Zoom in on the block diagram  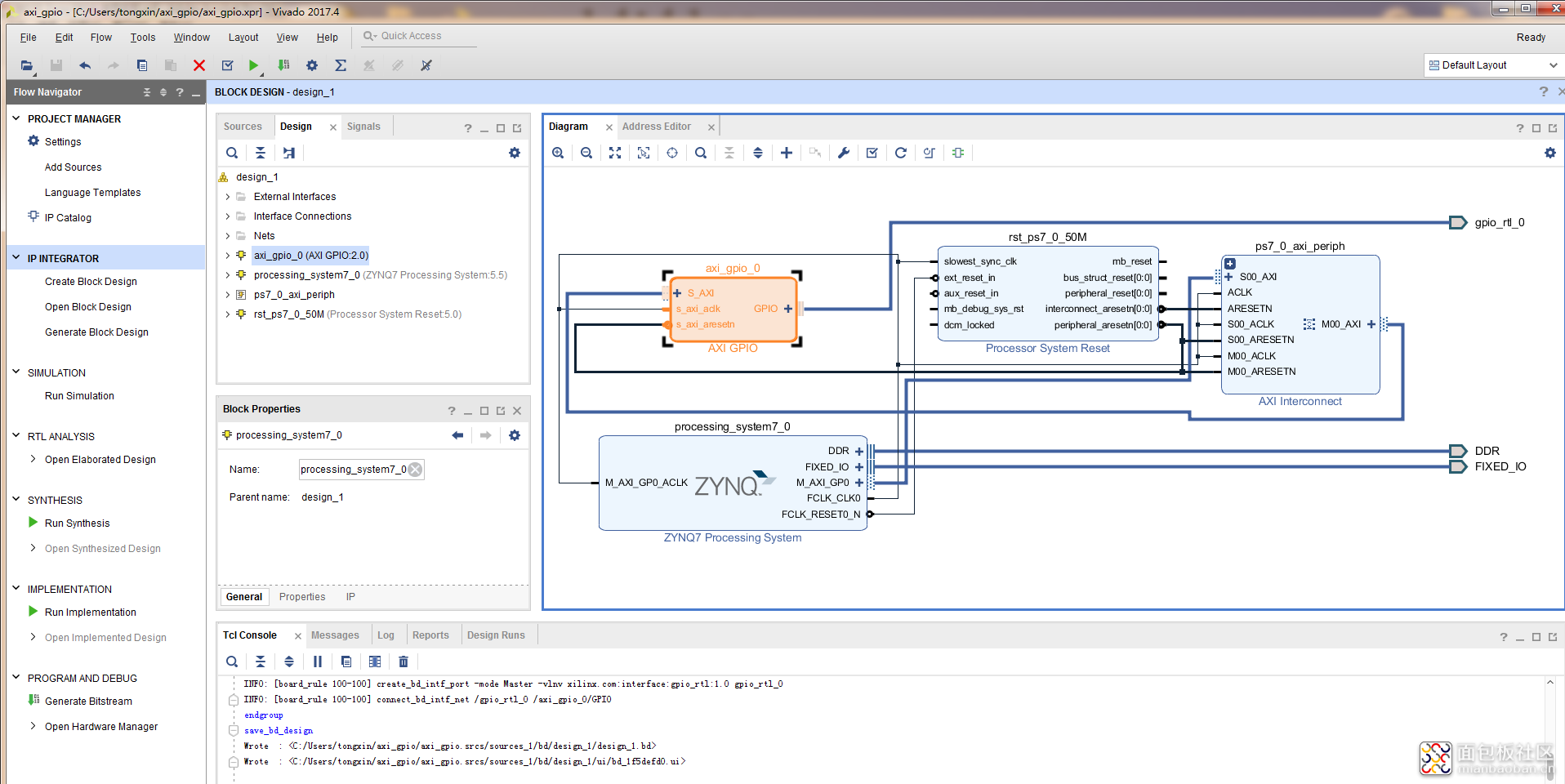tap(558, 153)
